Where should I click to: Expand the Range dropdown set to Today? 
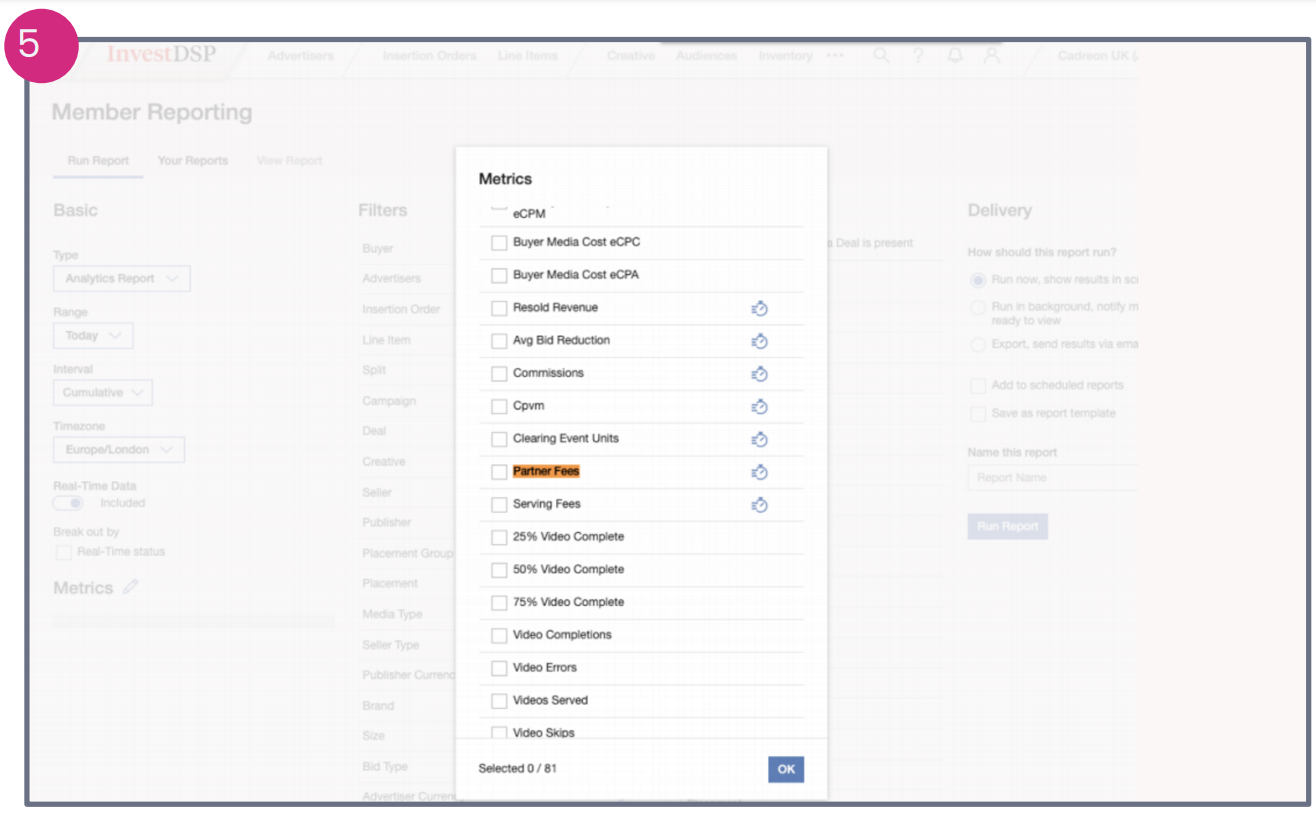click(x=93, y=336)
